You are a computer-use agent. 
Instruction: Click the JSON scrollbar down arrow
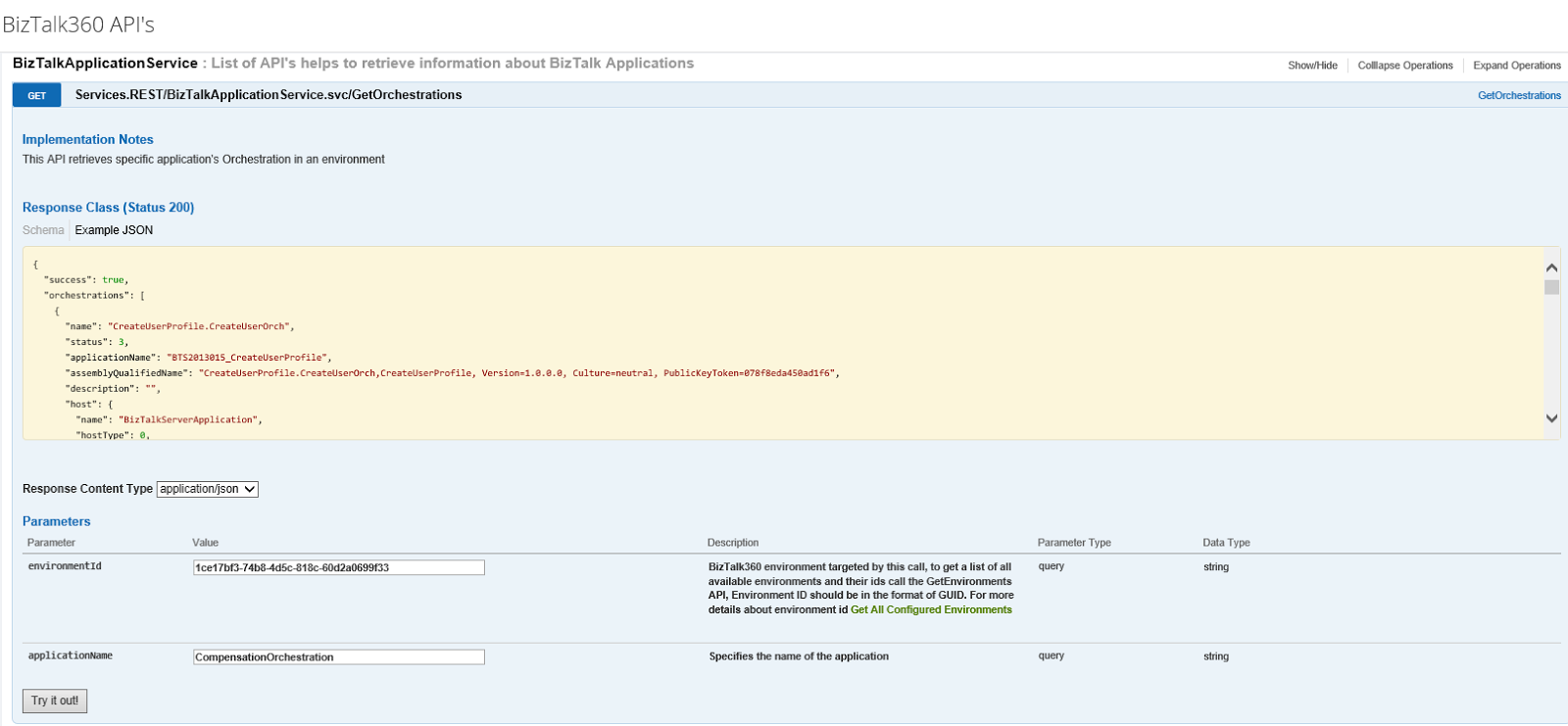tap(1551, 418)
